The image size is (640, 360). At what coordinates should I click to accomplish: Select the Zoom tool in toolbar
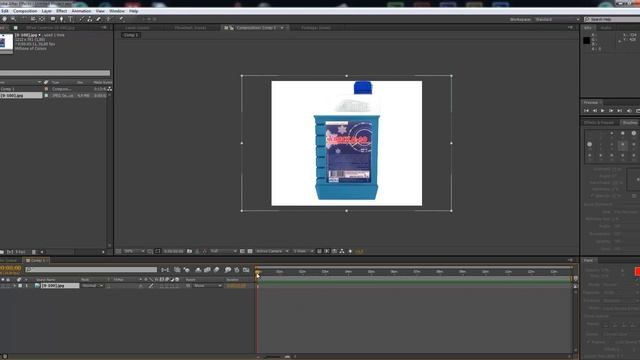13,19
